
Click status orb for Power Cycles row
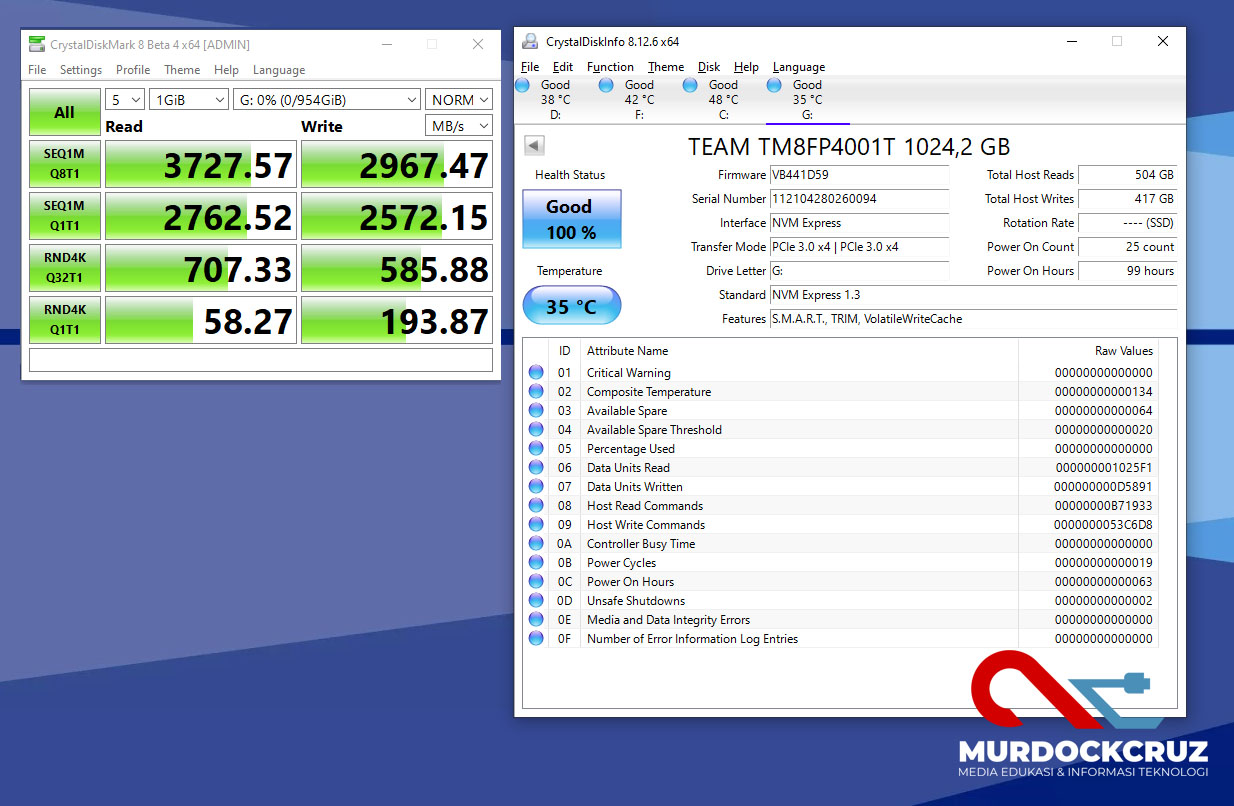pos(537,563)
